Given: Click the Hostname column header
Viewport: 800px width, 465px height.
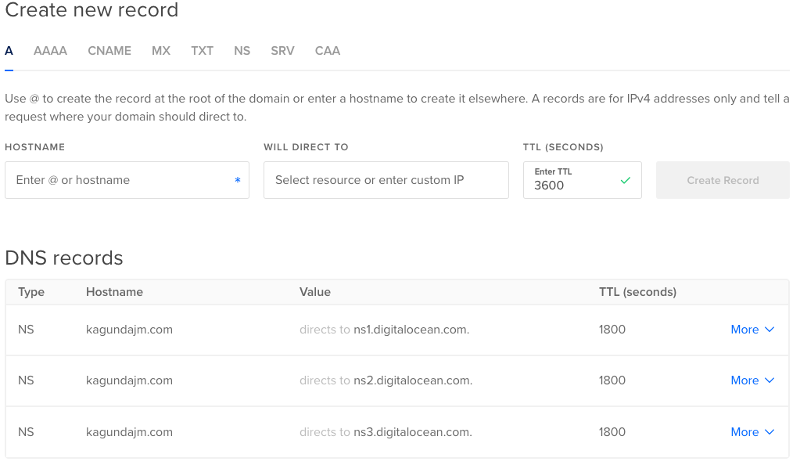Looking at the screenshot, I should (114, 292).
